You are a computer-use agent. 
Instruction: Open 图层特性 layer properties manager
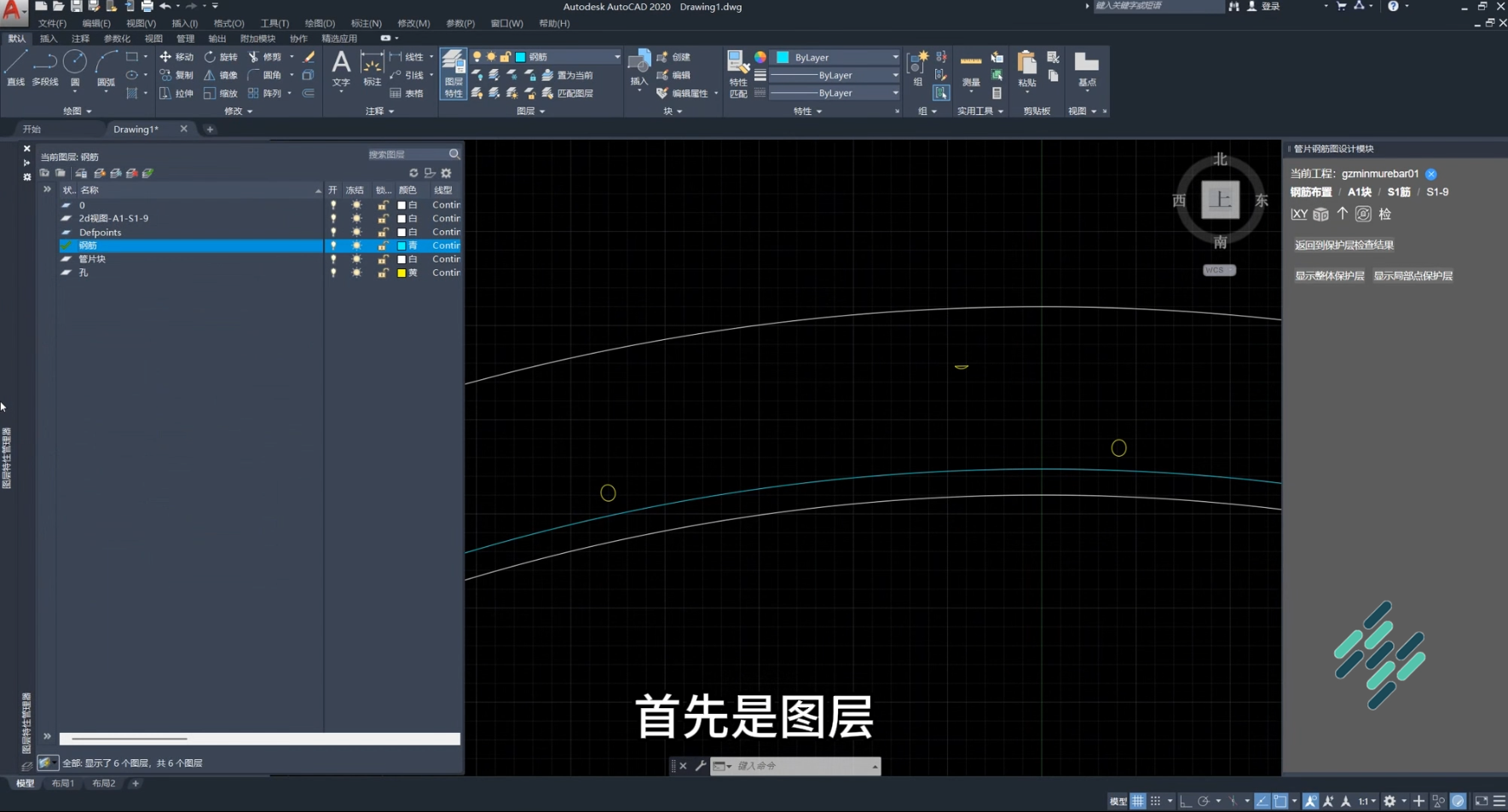[x=454, y=74]
